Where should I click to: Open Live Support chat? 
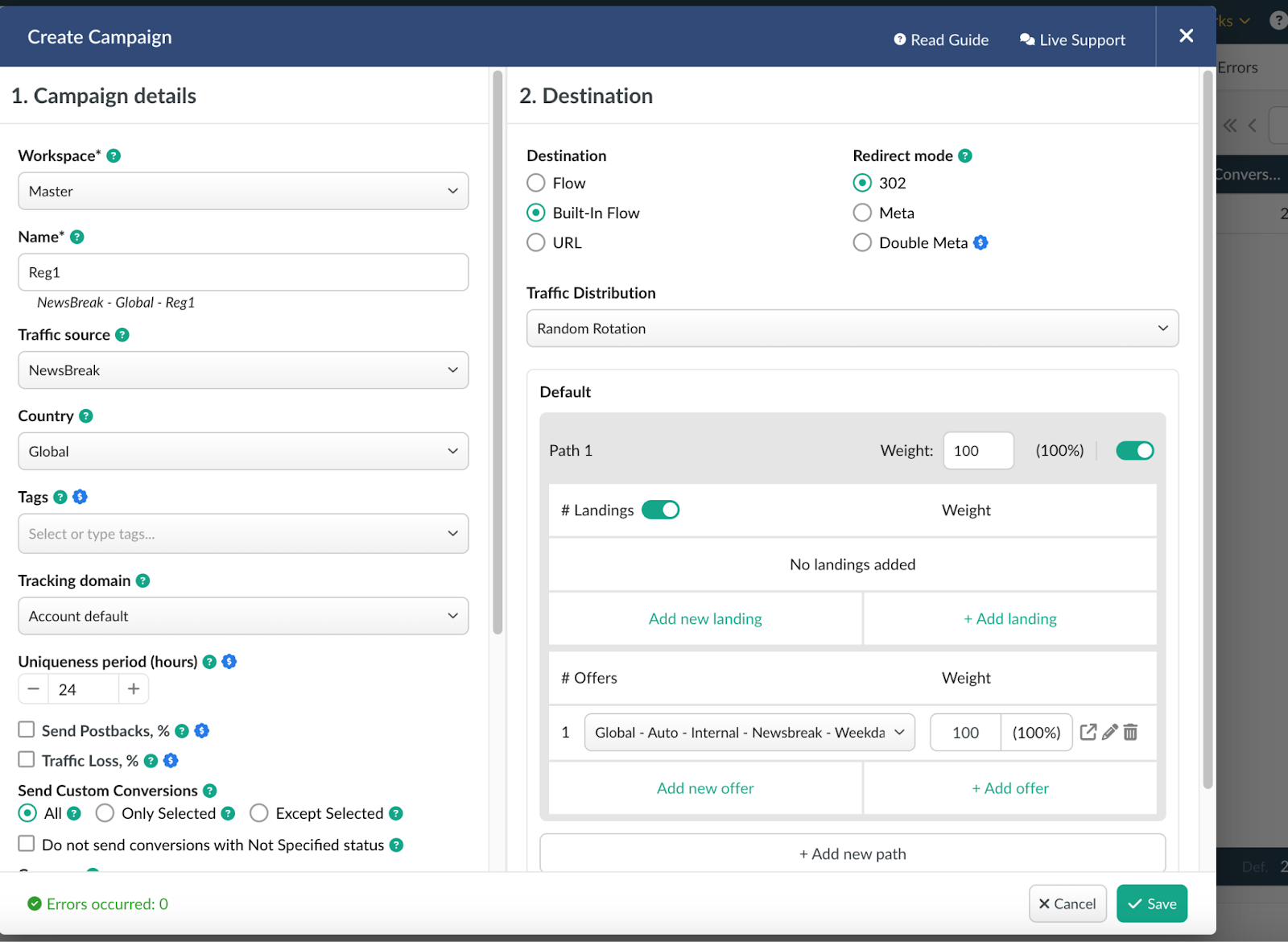coord(1072,39)
